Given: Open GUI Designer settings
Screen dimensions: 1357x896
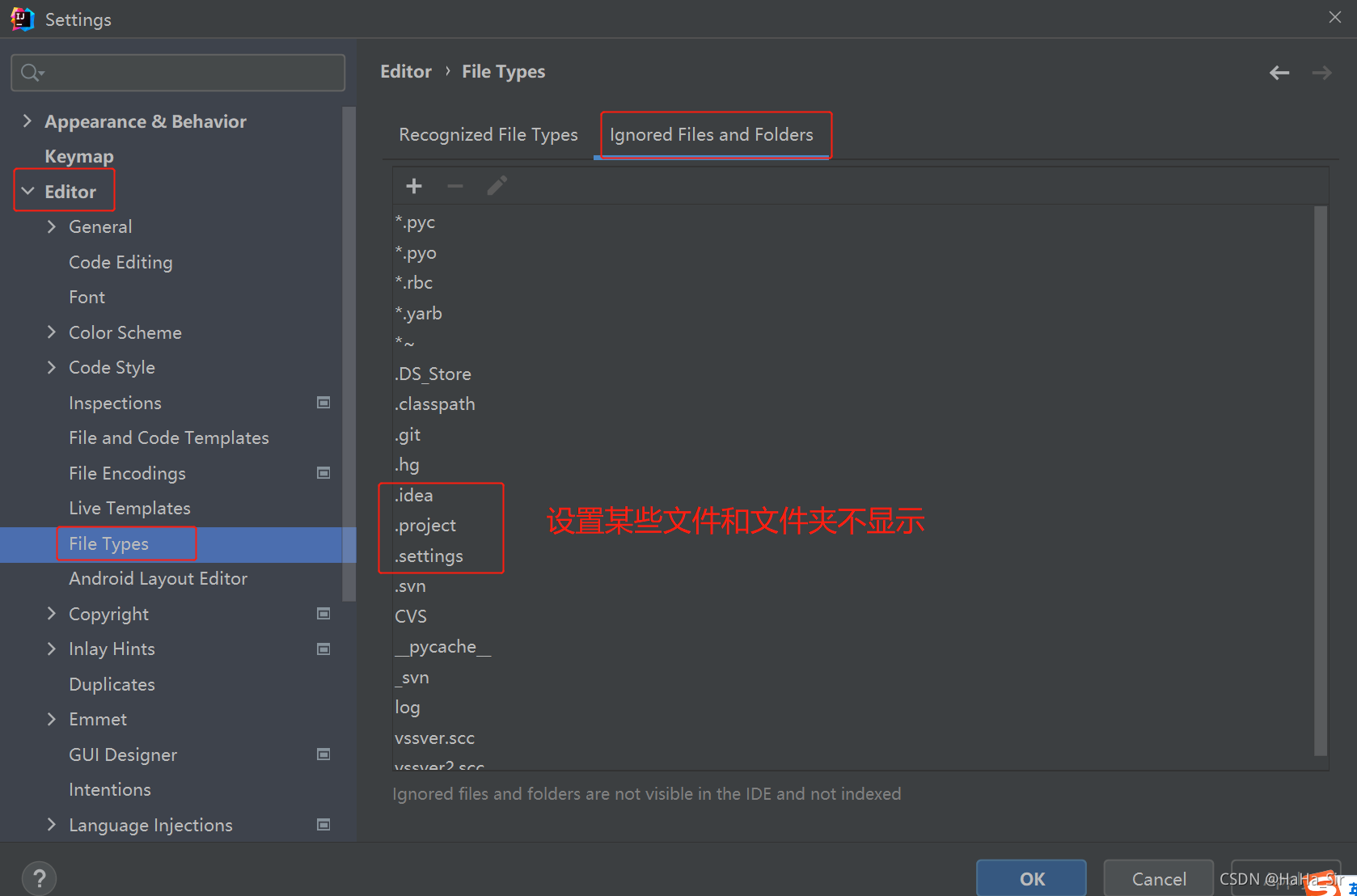Looking at the screenshot, I should [123, 754].
